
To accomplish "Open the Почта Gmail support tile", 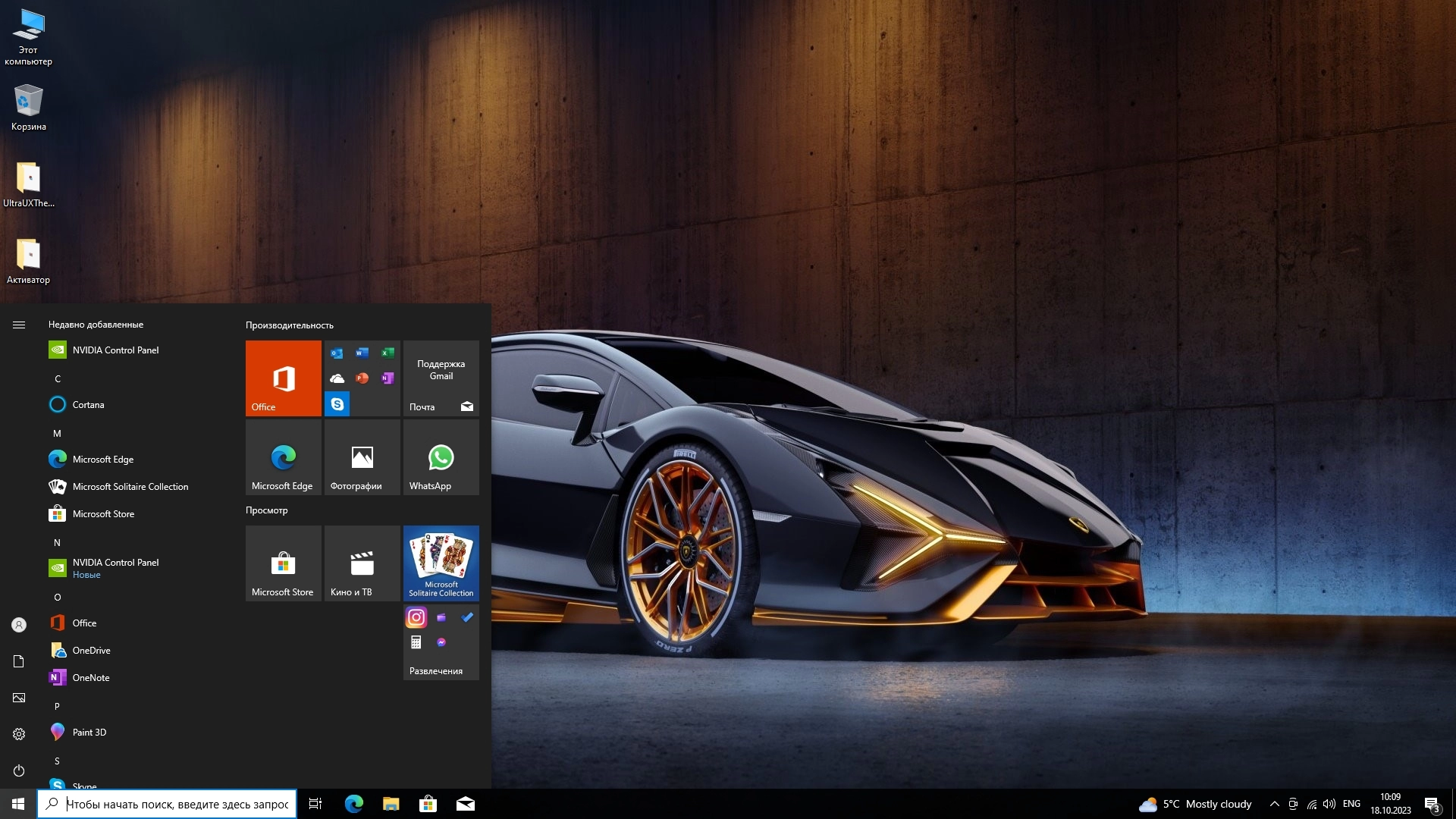I will [x=441, y=378].
